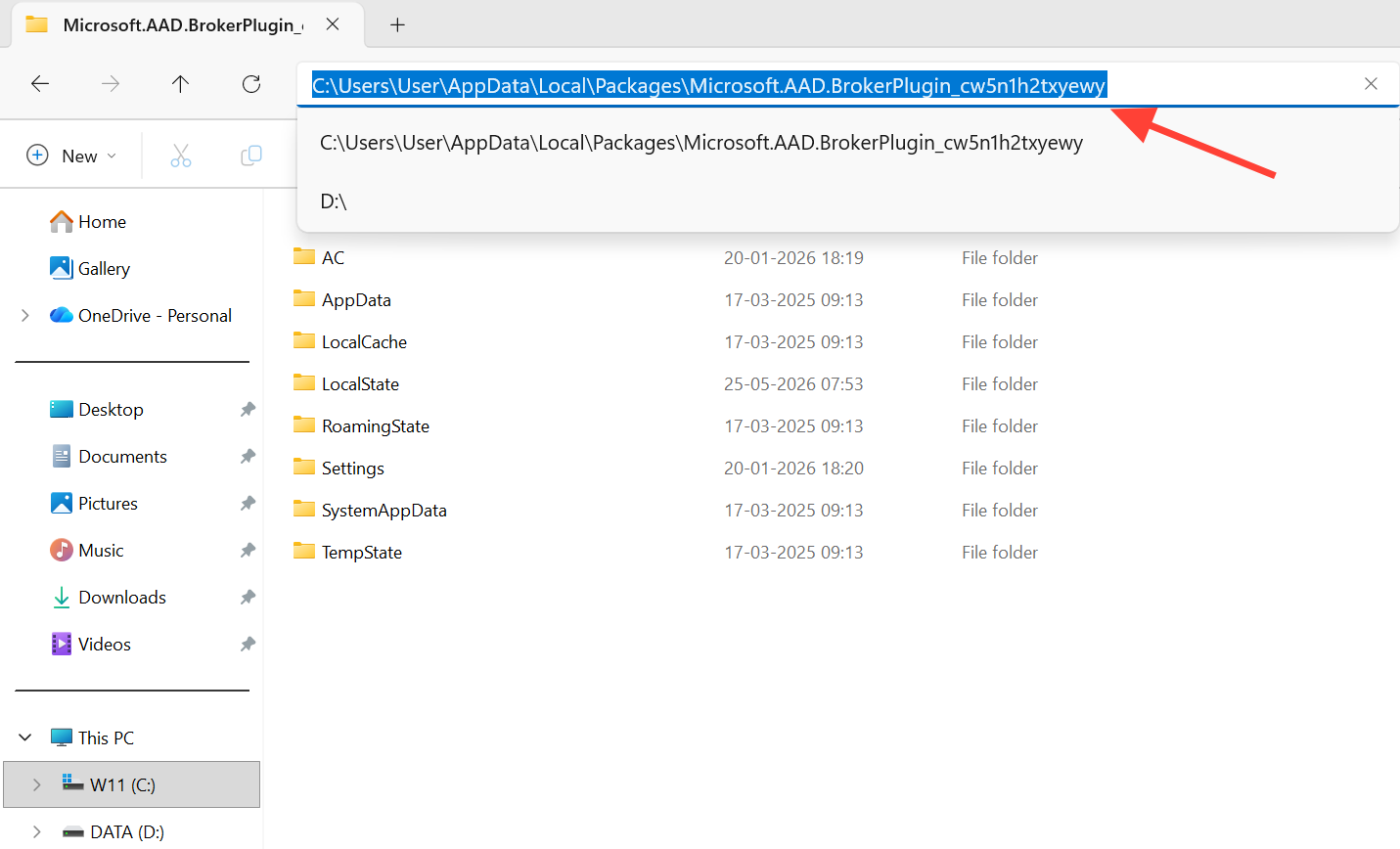The image size is (1400, 849).
Task: Expand the DATA (D:) drive node
Action: (37, 832)
